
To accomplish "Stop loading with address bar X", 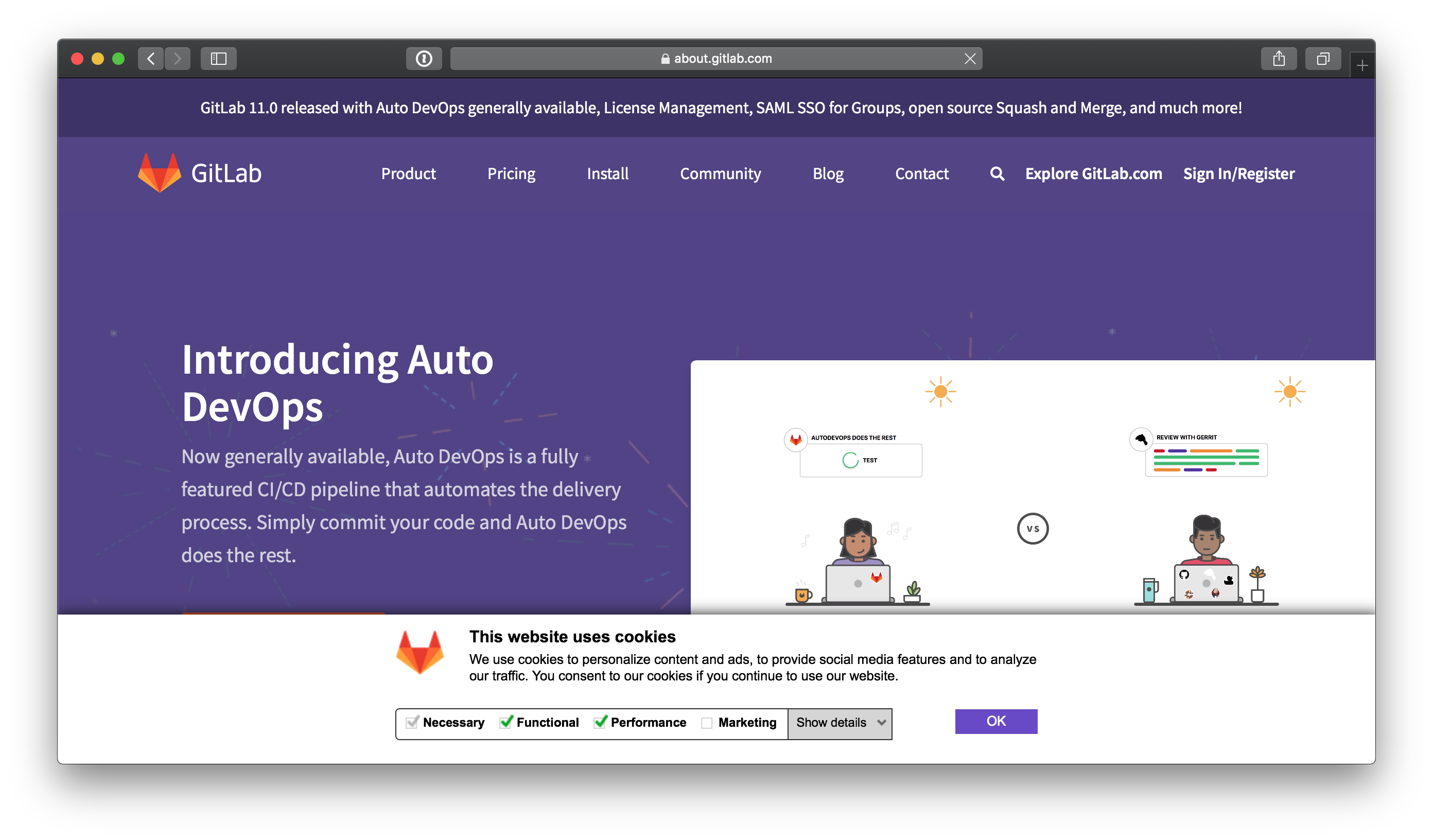I will click(x=970, y=59).
